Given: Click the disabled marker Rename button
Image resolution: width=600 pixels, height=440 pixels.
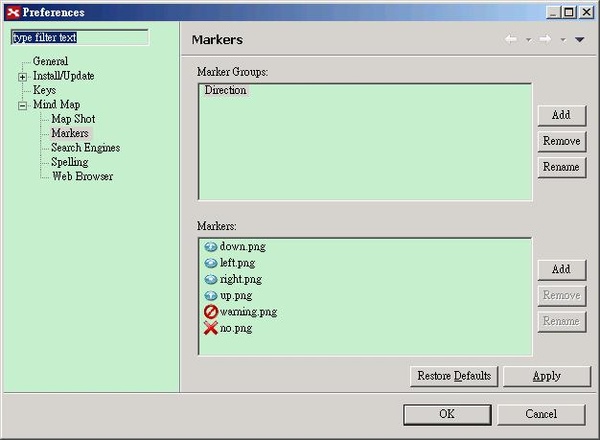Looking at the screenshot, I should tap(561, 321).
